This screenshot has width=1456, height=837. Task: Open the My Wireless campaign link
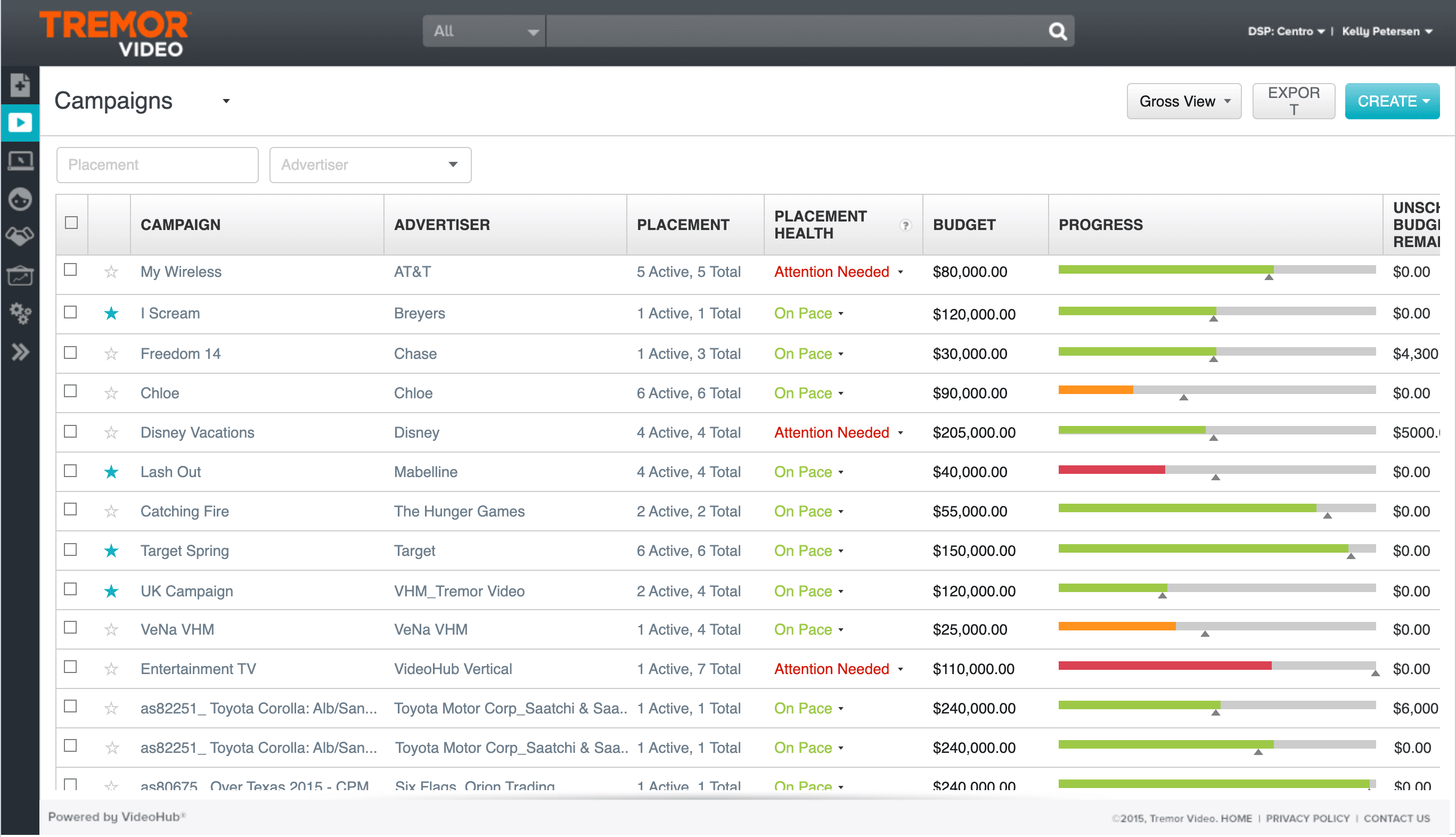pos(181,272)
